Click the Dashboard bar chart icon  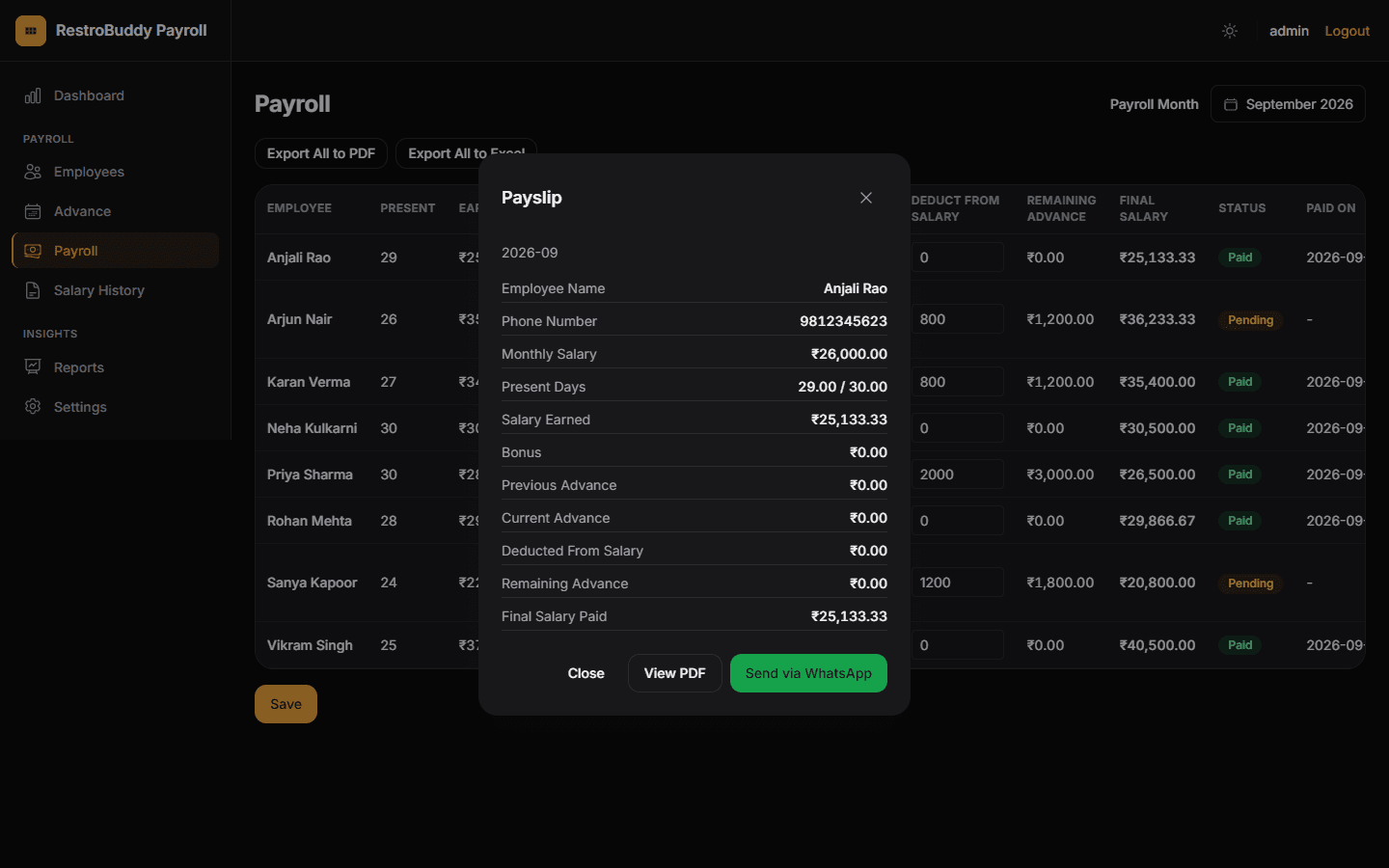coord(33,95)
